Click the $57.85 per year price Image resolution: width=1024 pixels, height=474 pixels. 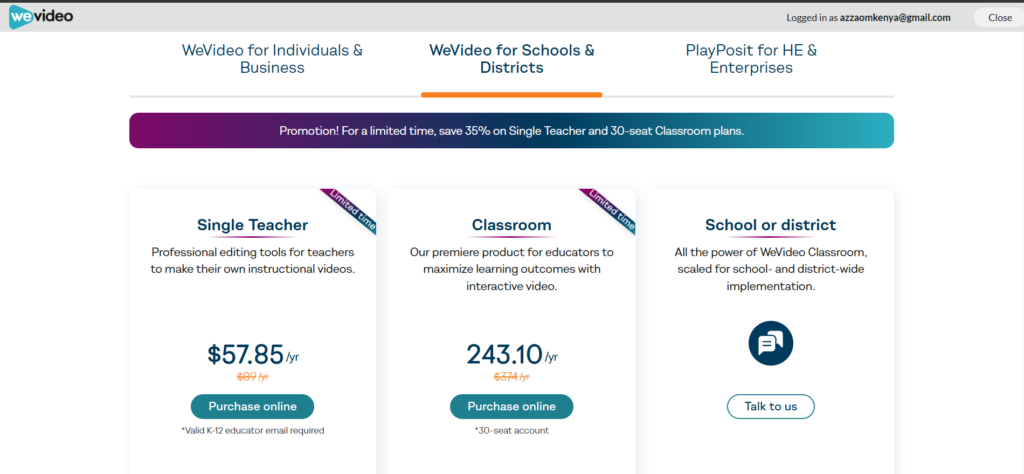click(x=253, y=354)
